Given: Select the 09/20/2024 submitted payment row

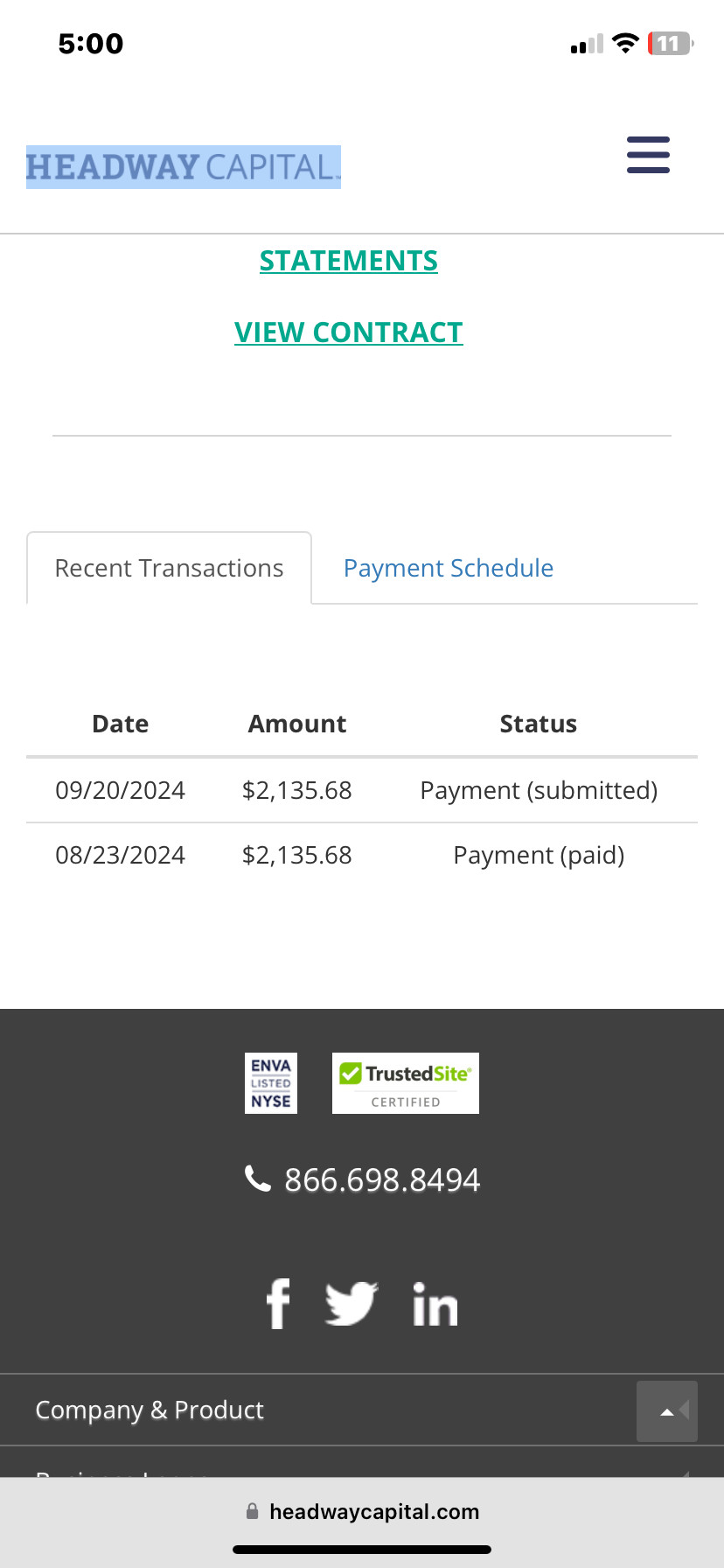Looking at the screenshot, I should [x=362, y=790].
